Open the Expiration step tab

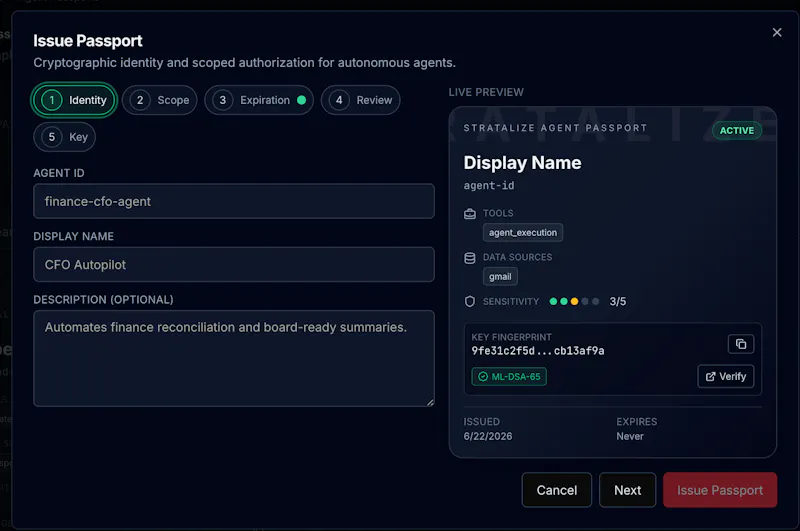click(x=259, y=100)
